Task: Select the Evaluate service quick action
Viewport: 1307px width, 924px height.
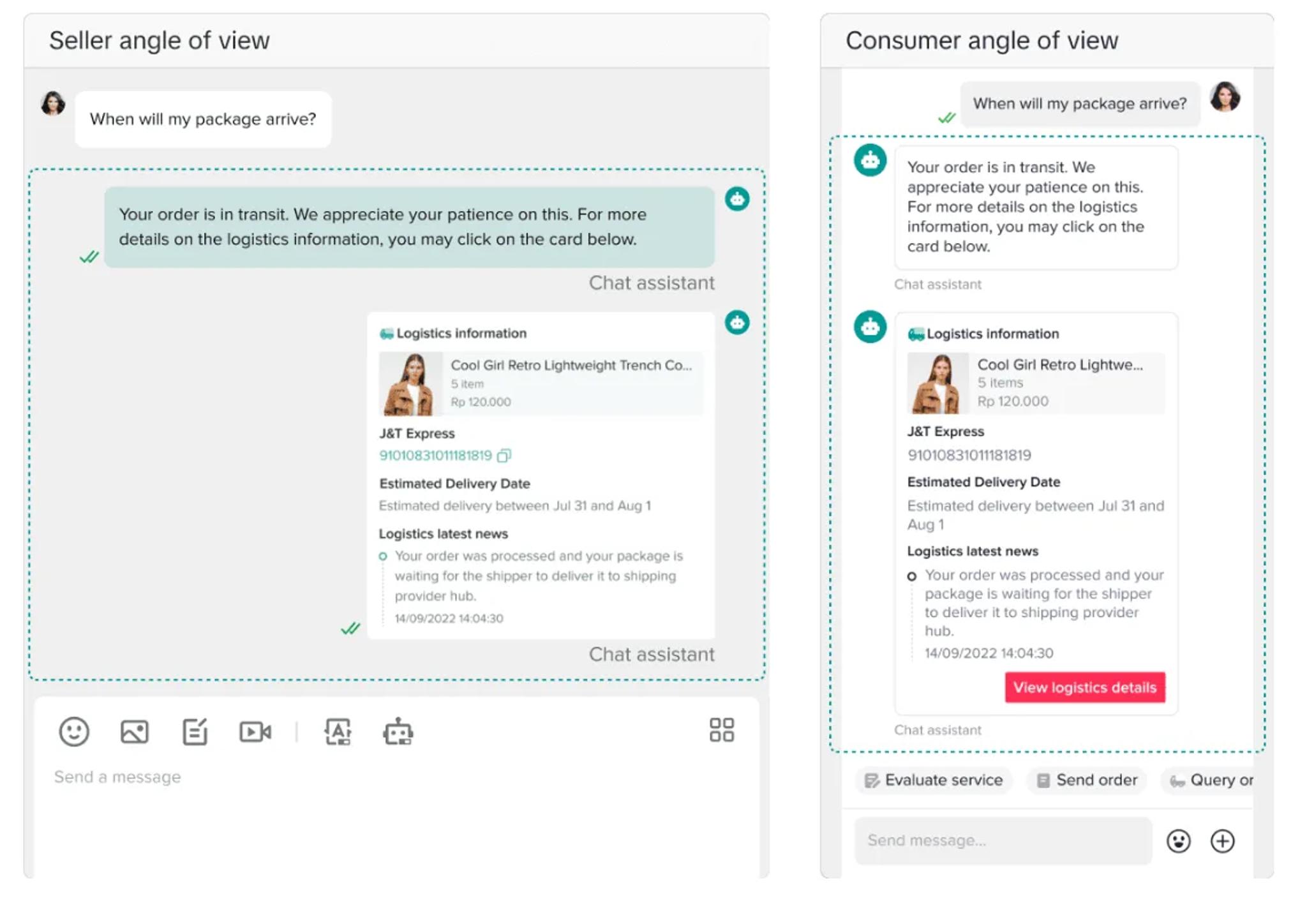Action: (934, 780)
